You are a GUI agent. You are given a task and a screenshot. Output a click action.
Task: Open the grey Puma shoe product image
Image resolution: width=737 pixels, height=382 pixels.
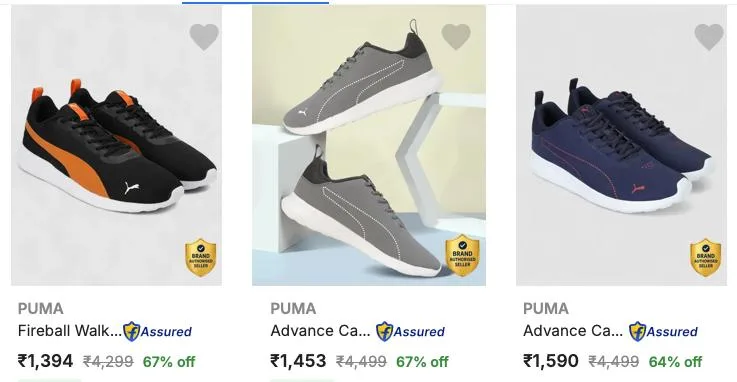click(x=369, y=145)
